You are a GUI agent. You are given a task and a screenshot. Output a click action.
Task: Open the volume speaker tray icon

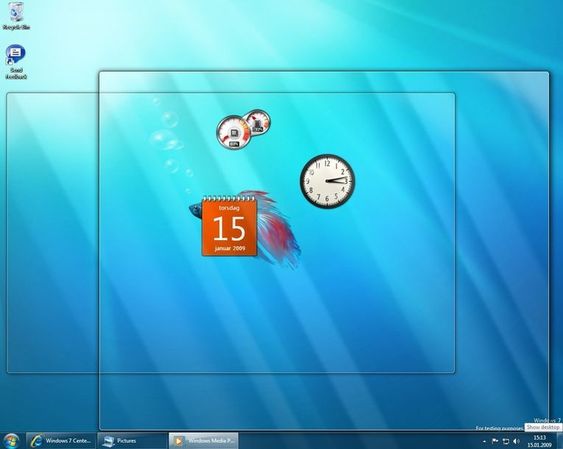tap(516, 441)
